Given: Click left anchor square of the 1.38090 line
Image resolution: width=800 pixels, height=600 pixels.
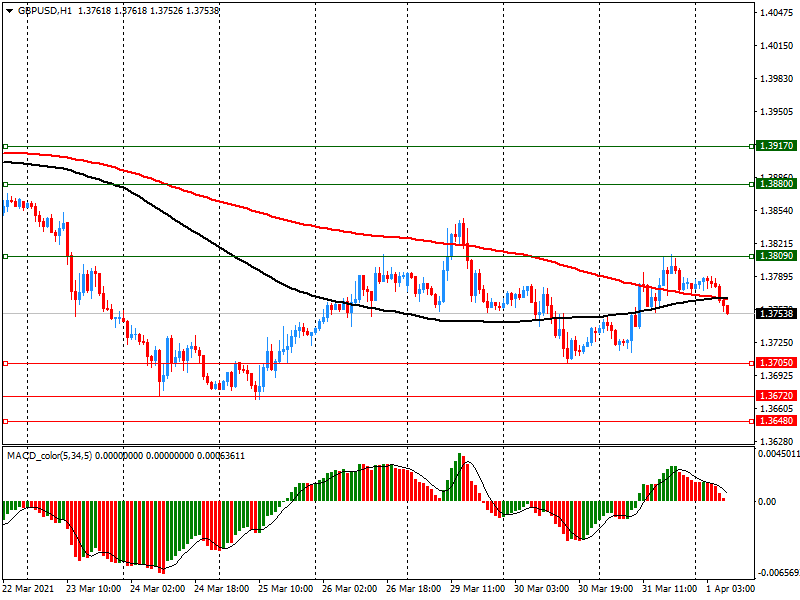Looking at the screenshot, I should 5,256.
